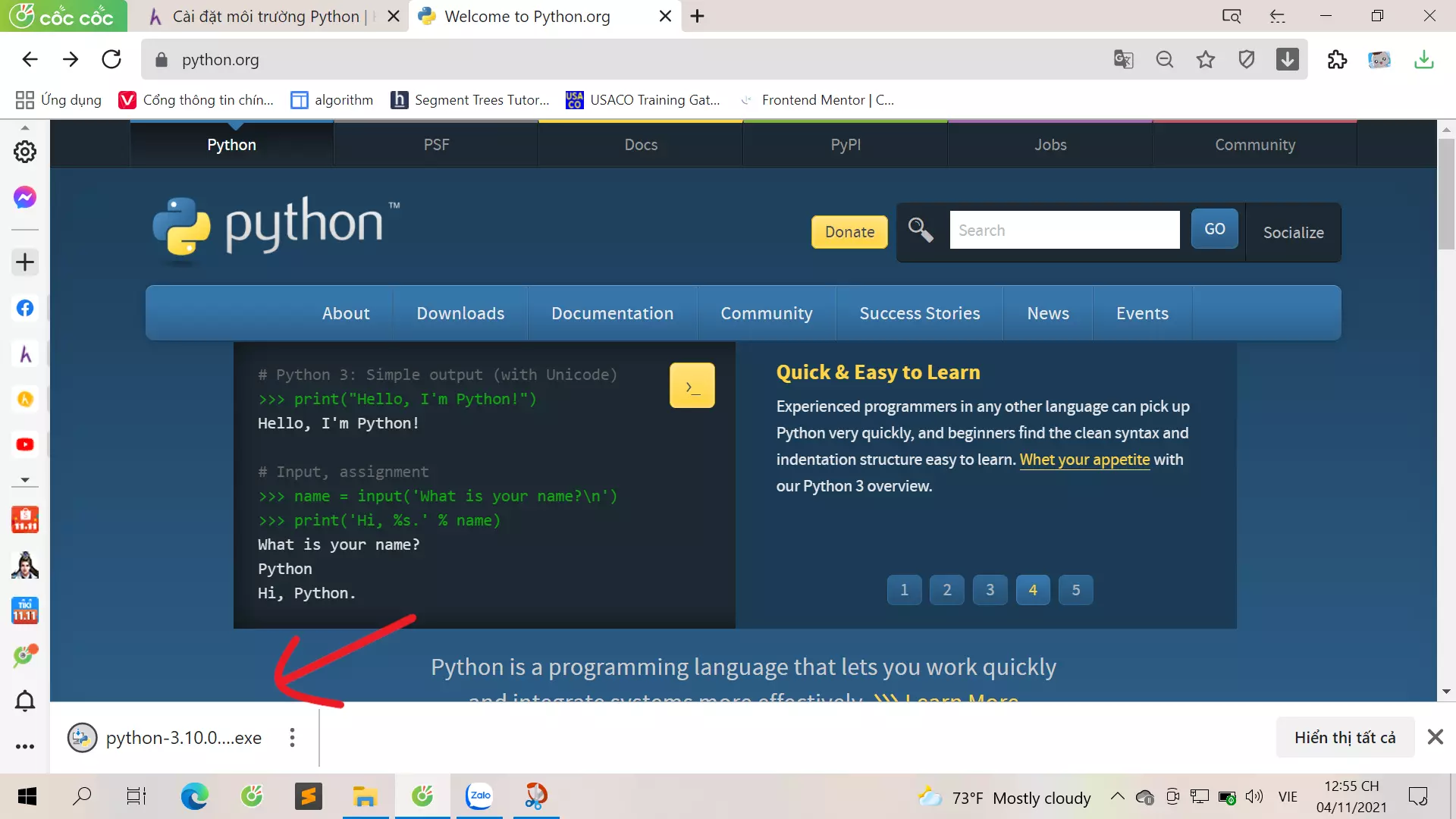The image size is (1456, 819).
Task: Open the translate page icon
Action: (x=1123, y=59)
